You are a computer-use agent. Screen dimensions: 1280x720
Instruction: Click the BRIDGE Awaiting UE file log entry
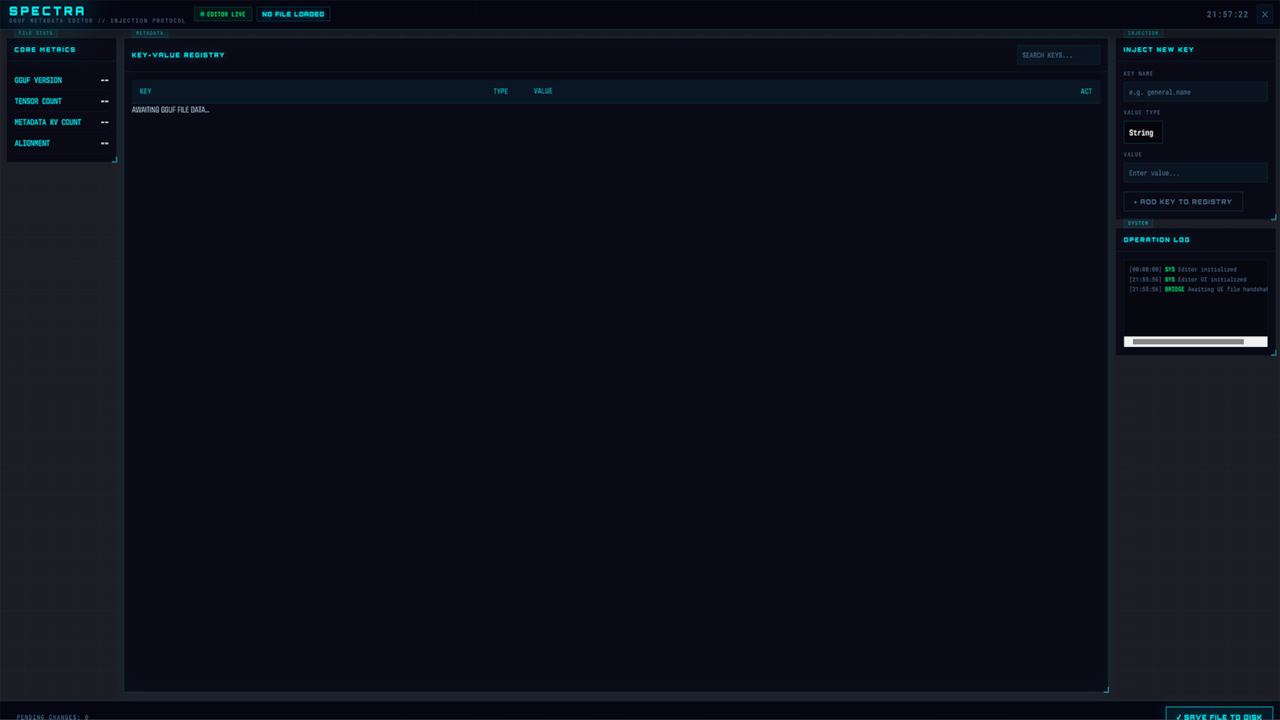pos(1197,290)
